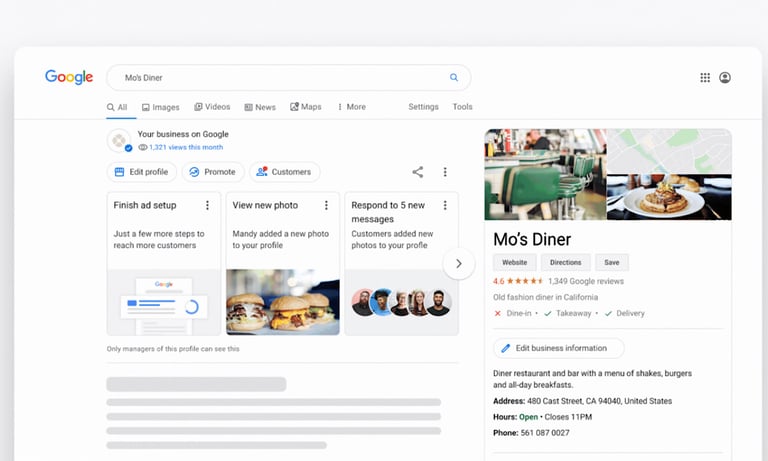
Task: Click the storefront icon in Edit profile
Action: (119, 172)
